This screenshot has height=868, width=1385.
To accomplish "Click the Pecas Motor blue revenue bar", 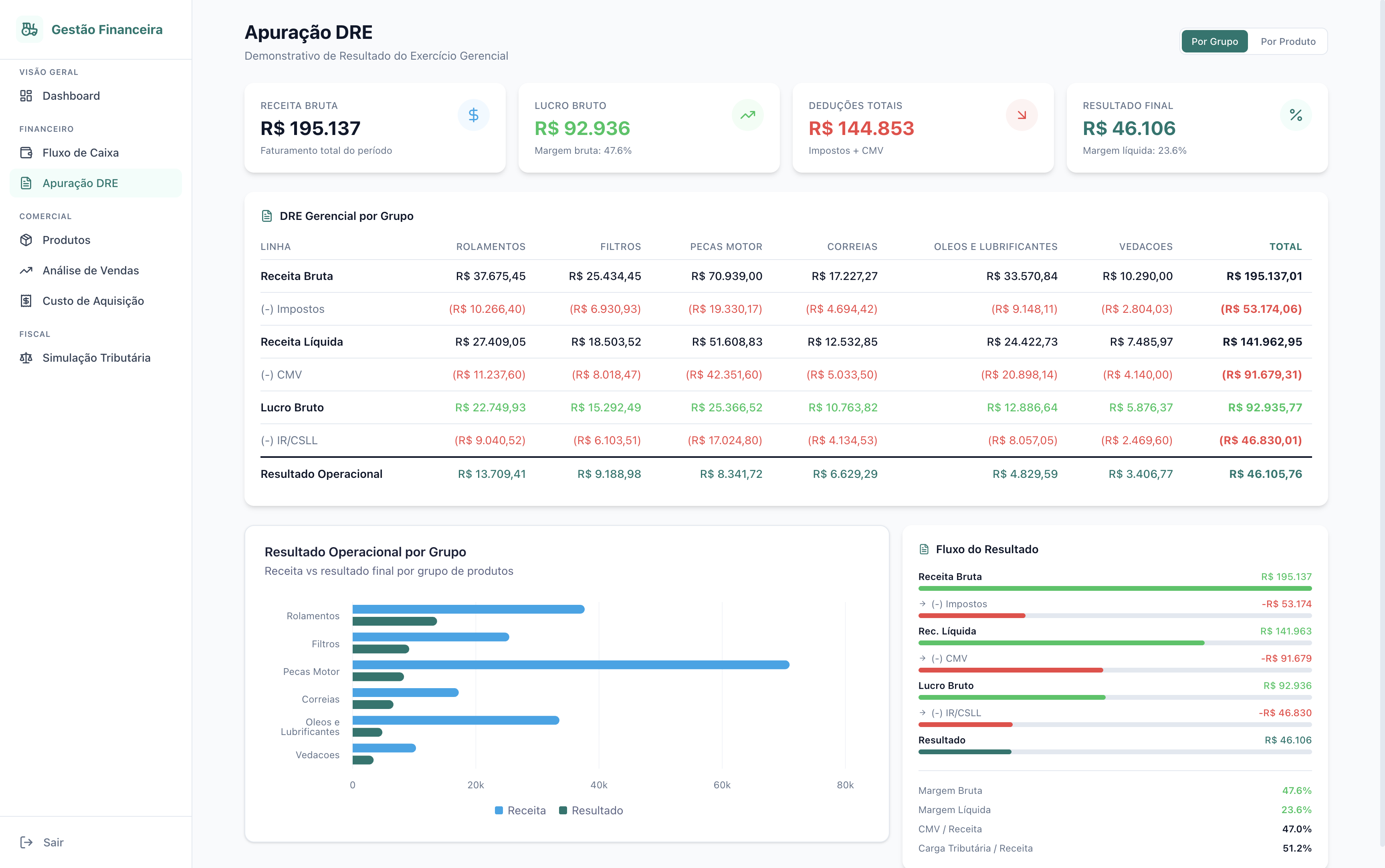I will (x=570, y=665).
